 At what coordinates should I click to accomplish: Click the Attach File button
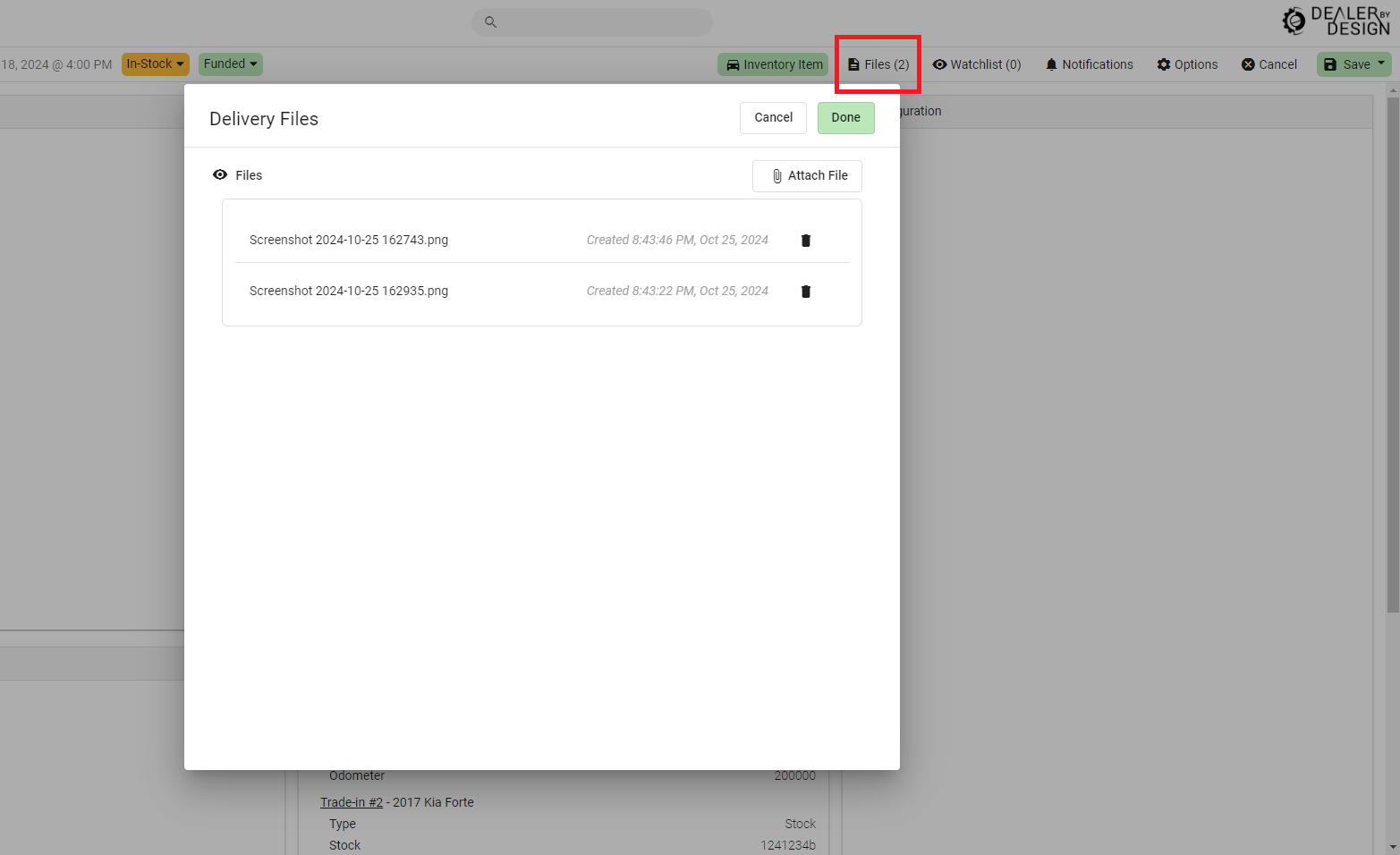(x=807, y=176)
